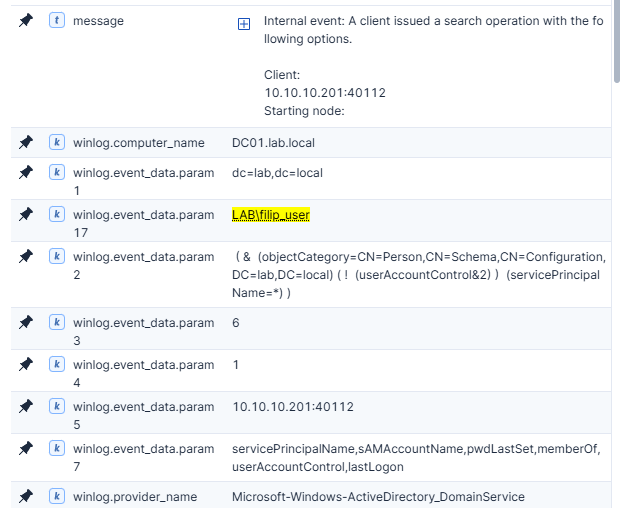The image size is (629, 508).
Task: Select the winlog.event_data.param4 field name
Action: click(x=143, y=374)
